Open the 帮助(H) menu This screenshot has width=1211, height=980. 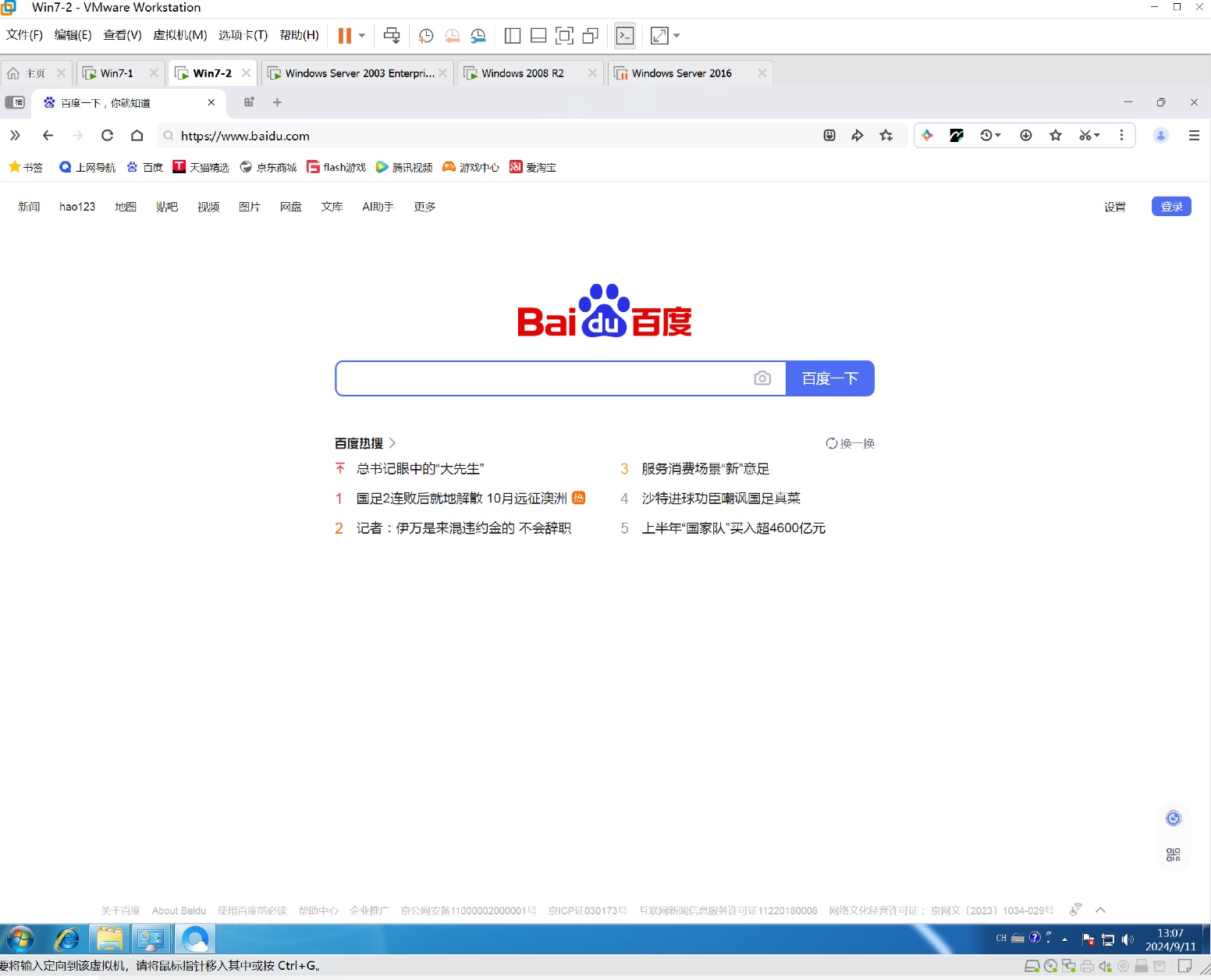pyautogui.click(x=299, y=35)
